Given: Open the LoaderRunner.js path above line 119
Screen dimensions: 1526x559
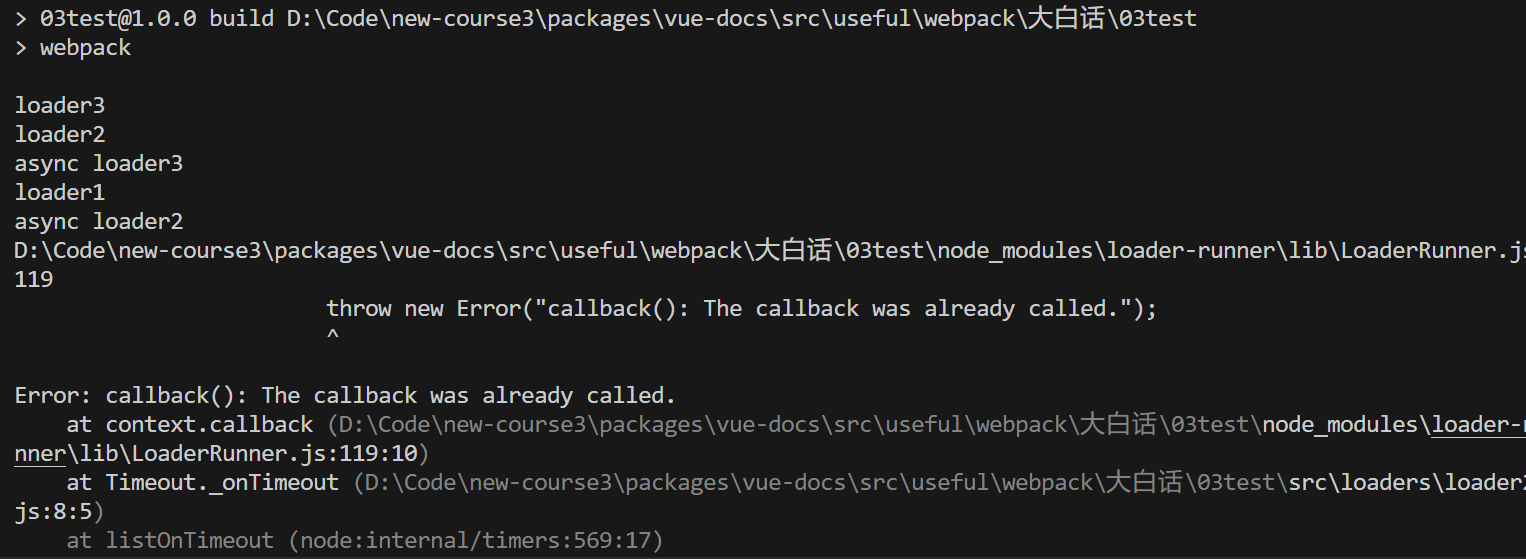Looking at the screenshot, I should coord(768,250).
